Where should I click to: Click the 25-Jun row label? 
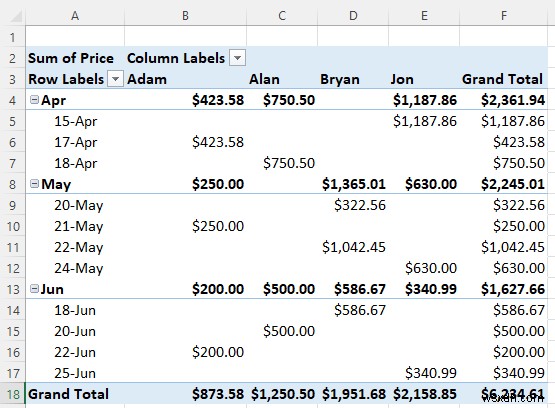75,373
